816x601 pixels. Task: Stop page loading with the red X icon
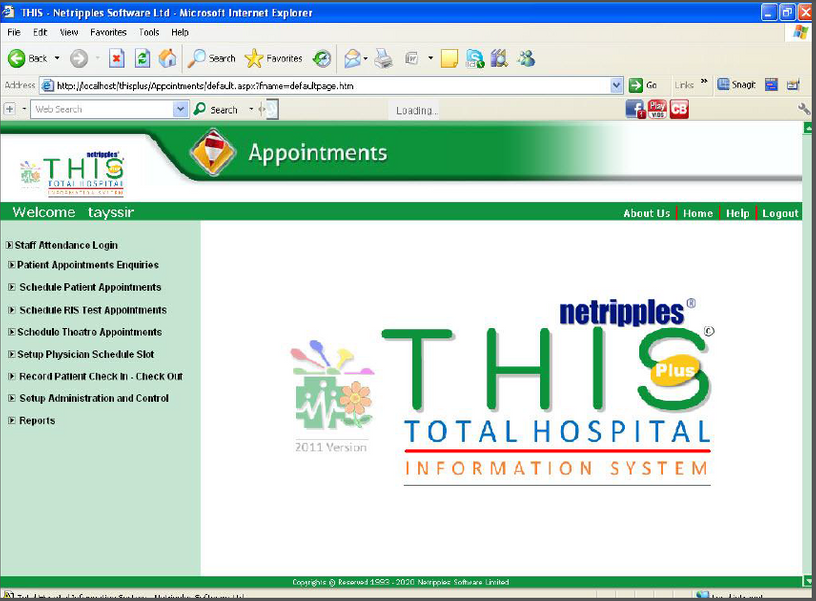coord(117,58)
